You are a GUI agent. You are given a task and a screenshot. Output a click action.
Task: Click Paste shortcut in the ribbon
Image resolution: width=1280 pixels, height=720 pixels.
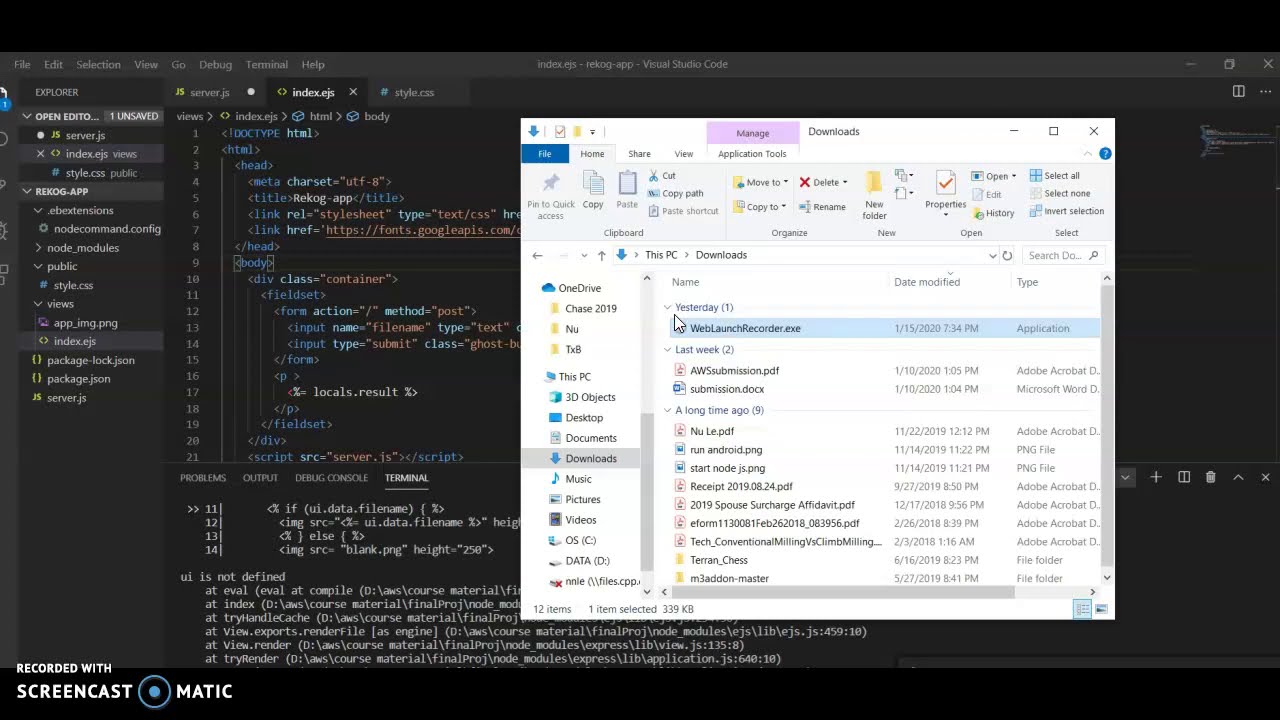[683, 211]
